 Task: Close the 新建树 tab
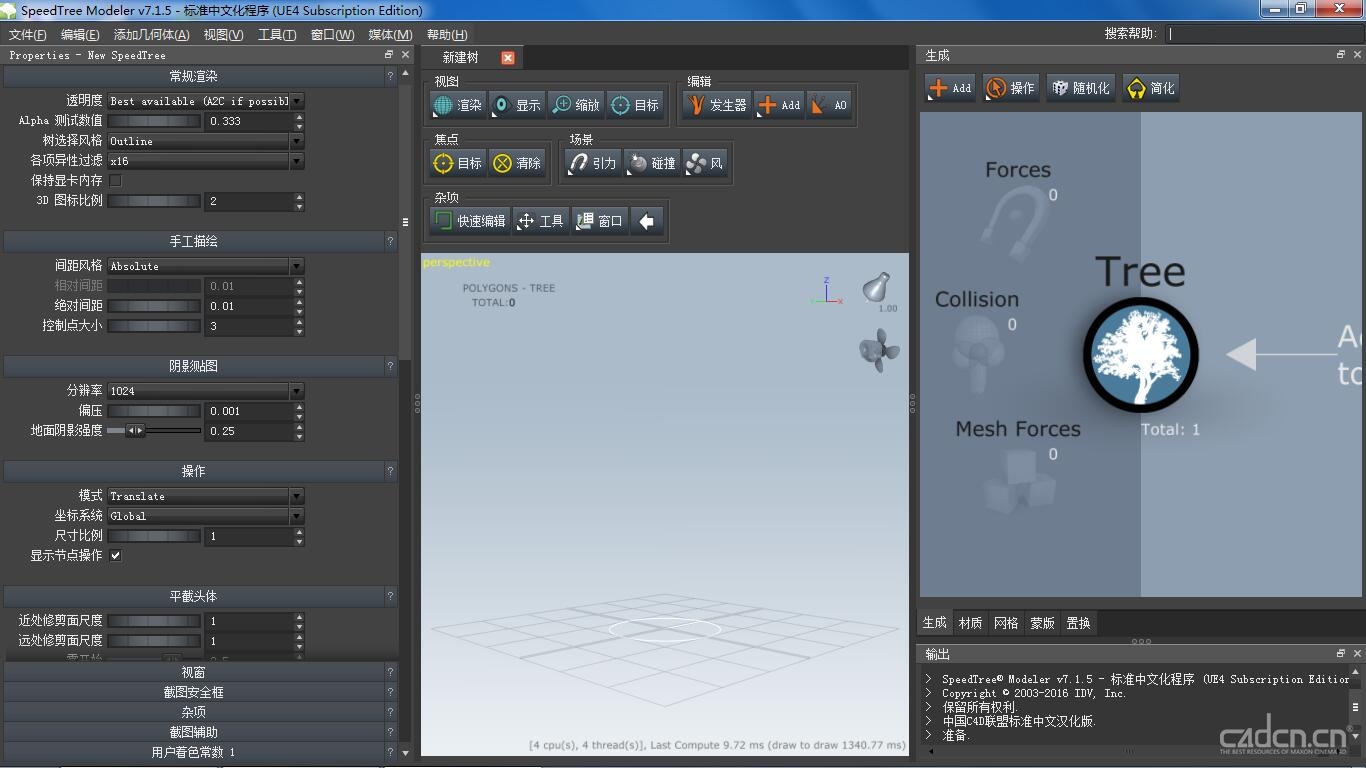(x=507, y=58)
